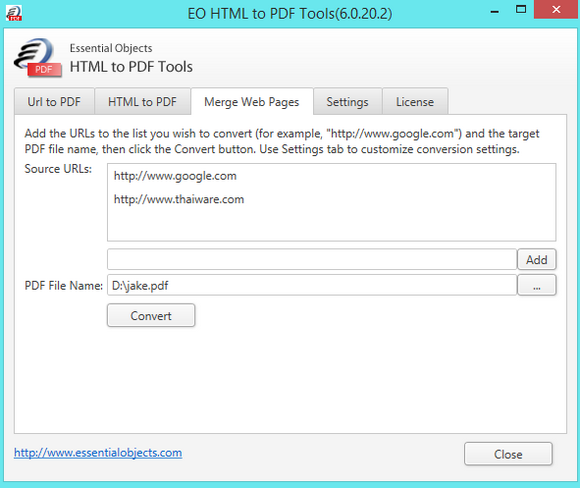This screenshot has height=488, width=580.
Task: Maximize the EO HTML to PDF window
Action: pyautogui.click(x=521, y=10)
